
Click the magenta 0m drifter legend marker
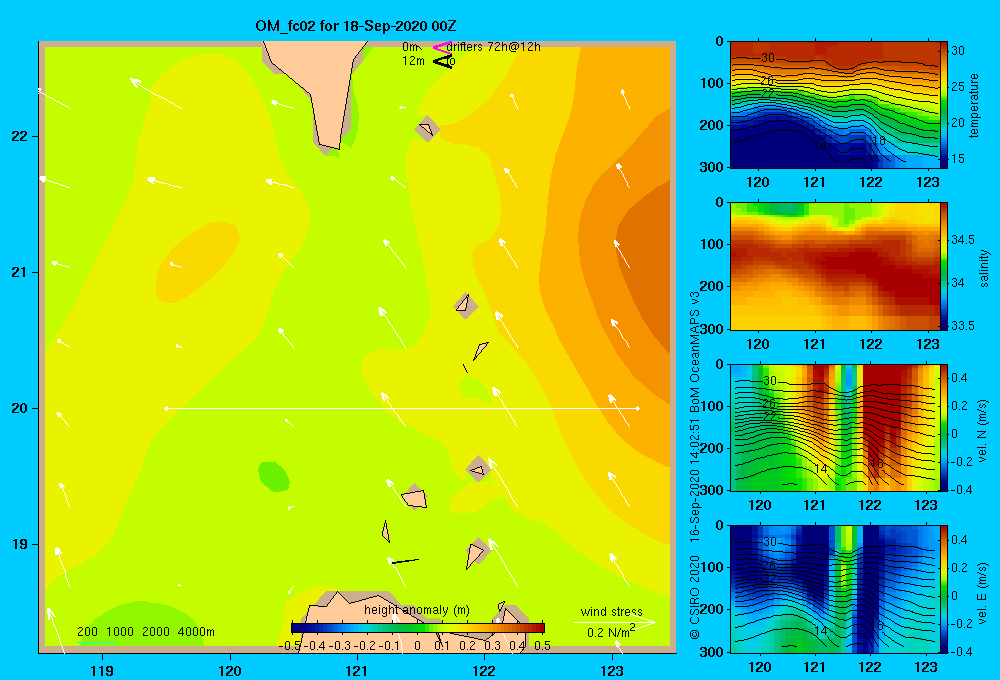click(441, 47)
